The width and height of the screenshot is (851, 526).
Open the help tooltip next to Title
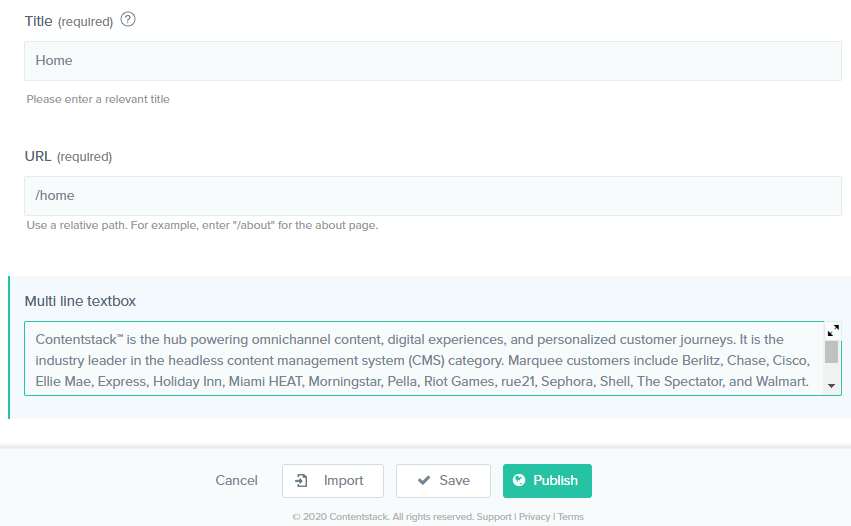(128, 20)
